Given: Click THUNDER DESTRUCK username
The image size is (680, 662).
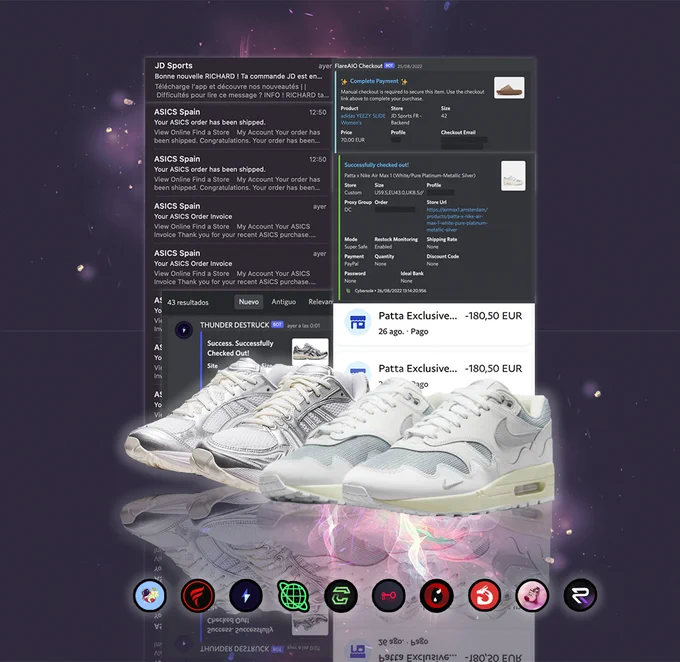Looking at the screenshot, I should 235,325.
